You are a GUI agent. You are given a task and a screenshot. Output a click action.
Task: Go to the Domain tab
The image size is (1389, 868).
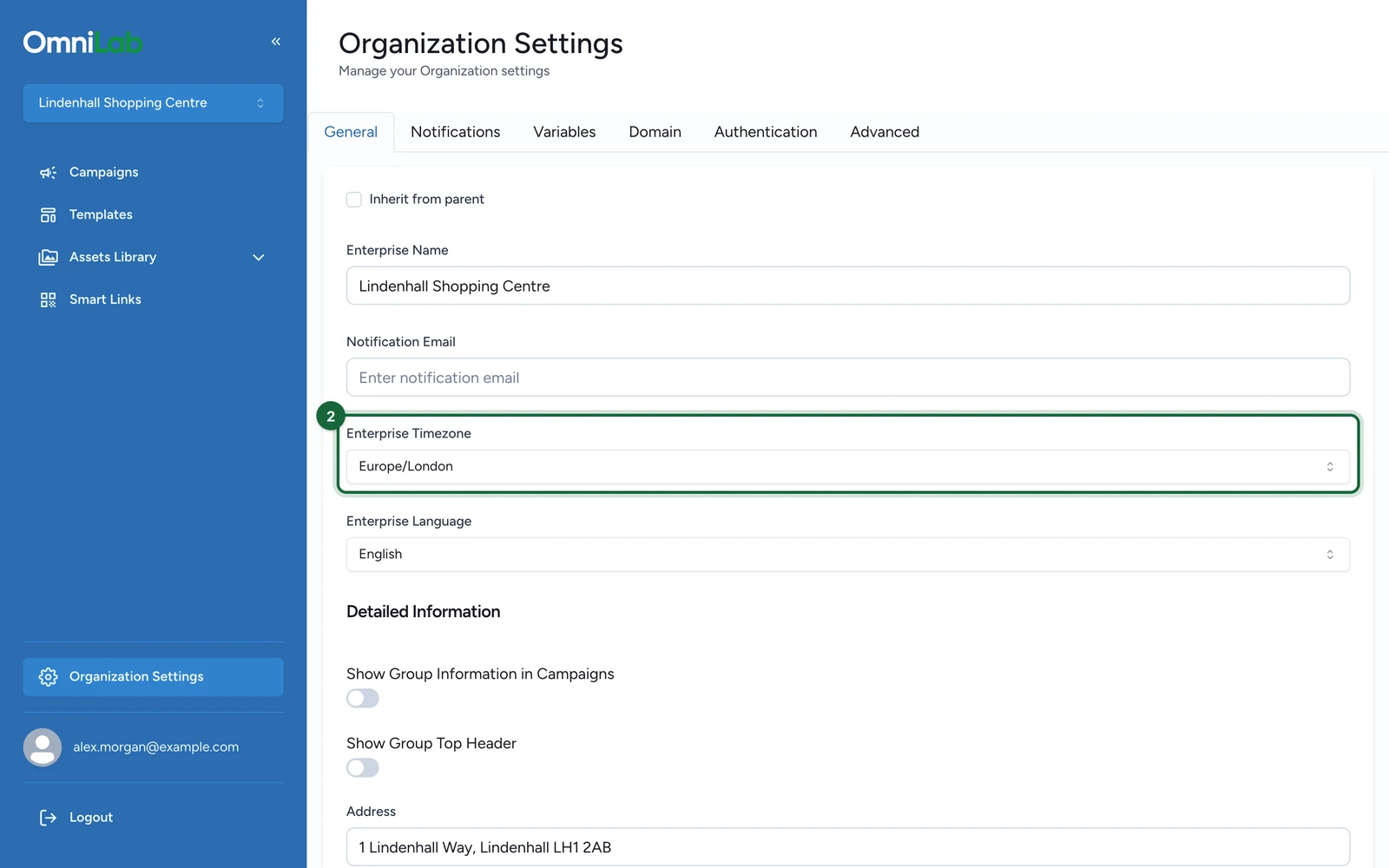tap(655, 132)
